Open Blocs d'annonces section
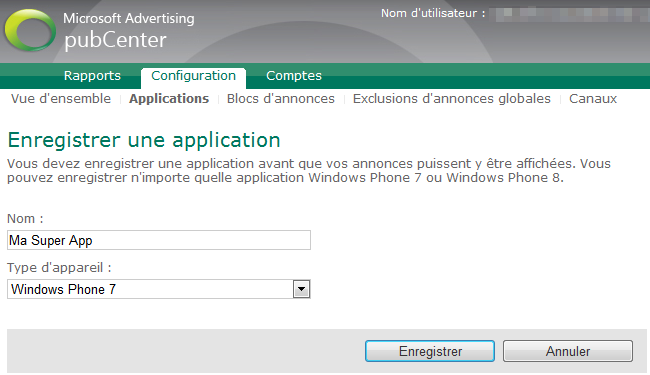650x375 pixels. coord(281,99)
